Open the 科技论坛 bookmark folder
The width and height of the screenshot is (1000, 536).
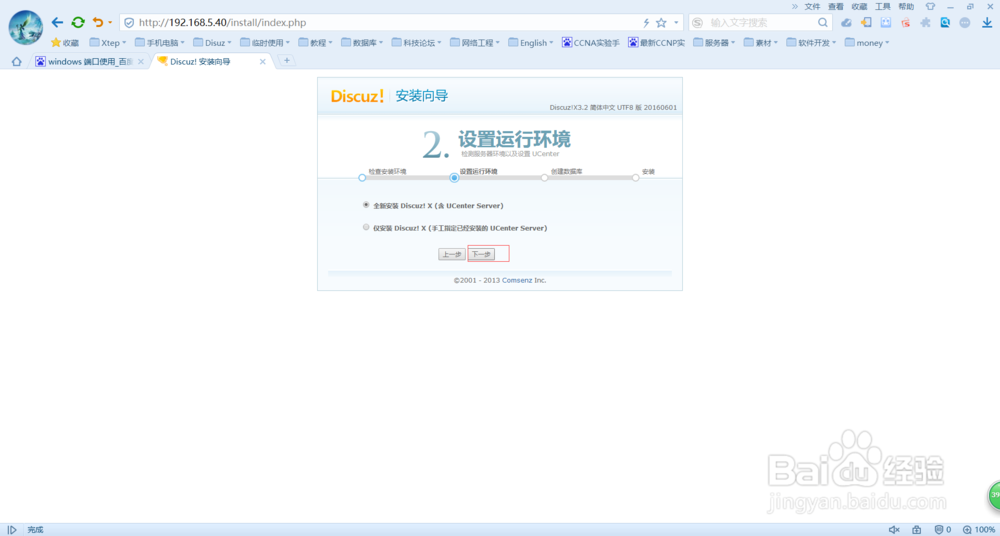416,43
